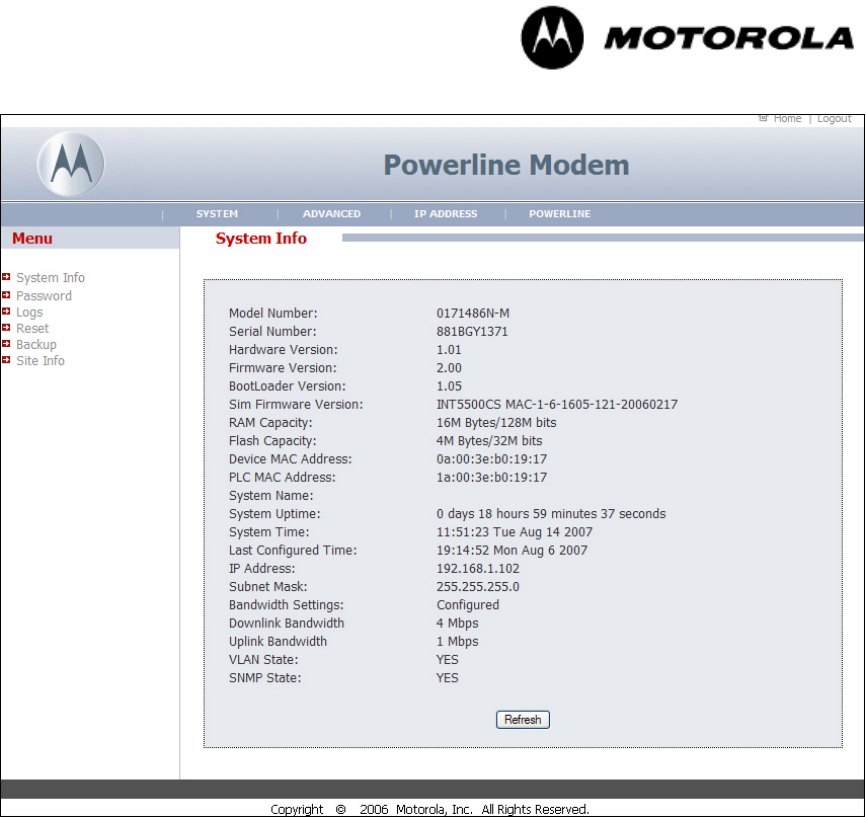Click the red arrow icon beside Backup
Image resolution: width=866 pixels, height=817 pixels.
click(6, 344)
